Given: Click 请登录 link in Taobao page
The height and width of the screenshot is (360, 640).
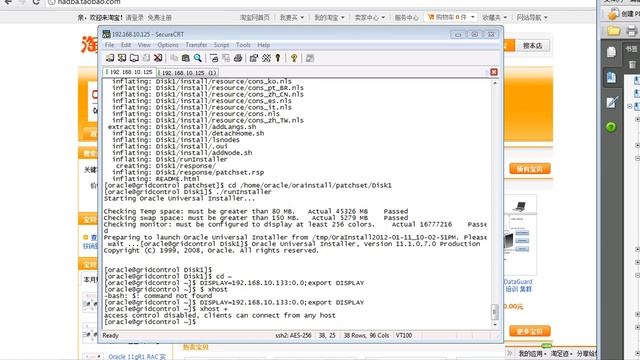Looking at the screenshot, I should (134, 18).
